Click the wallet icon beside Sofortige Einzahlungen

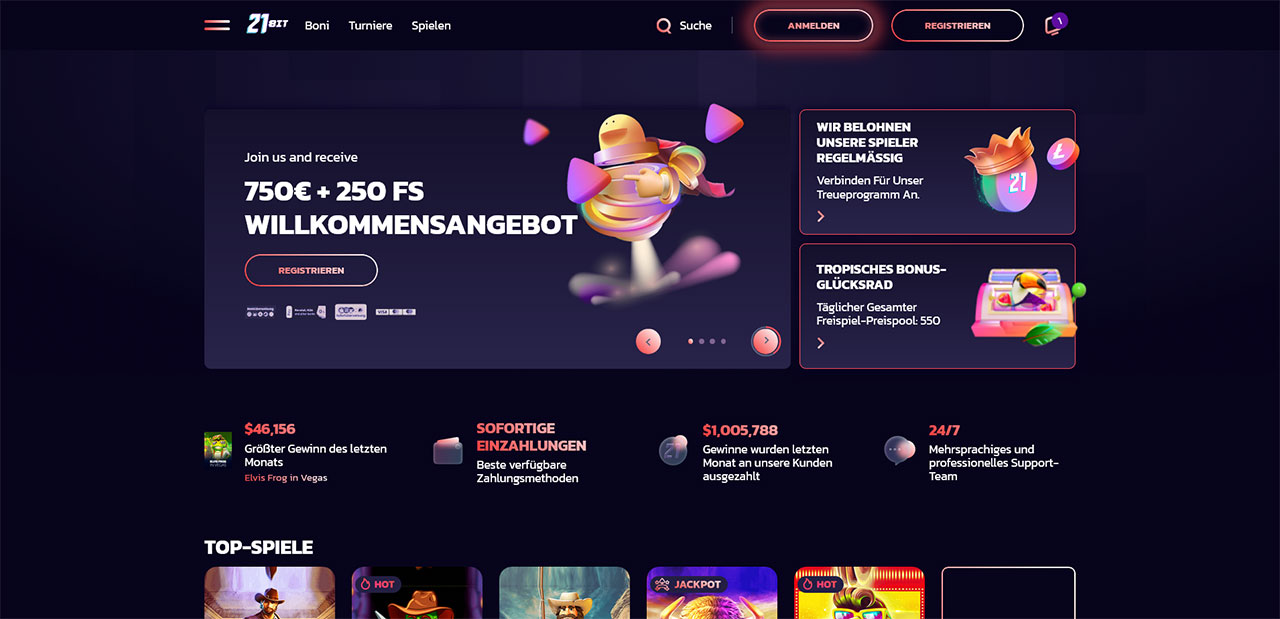point(448,450)
